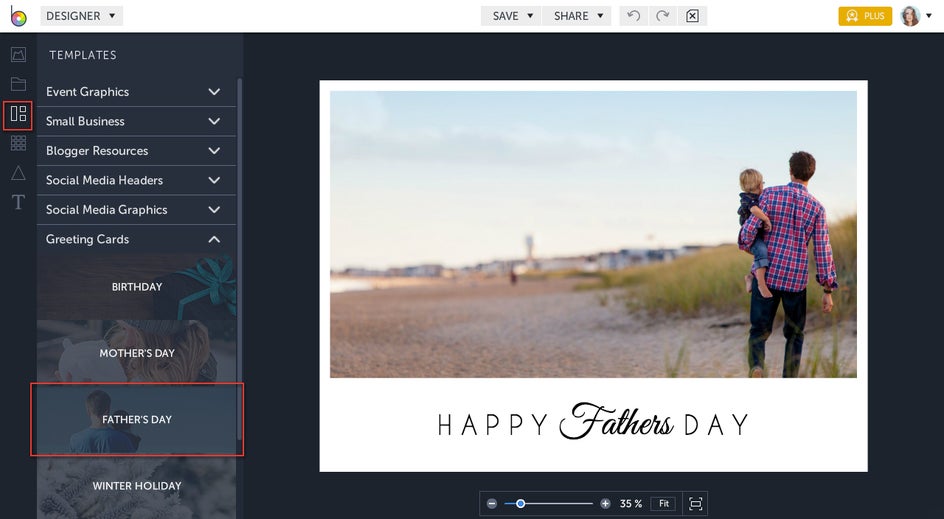The image size is (944, 519).
Task: Select the MOTHER'S DAY template thumbnail
Action: 137,353
